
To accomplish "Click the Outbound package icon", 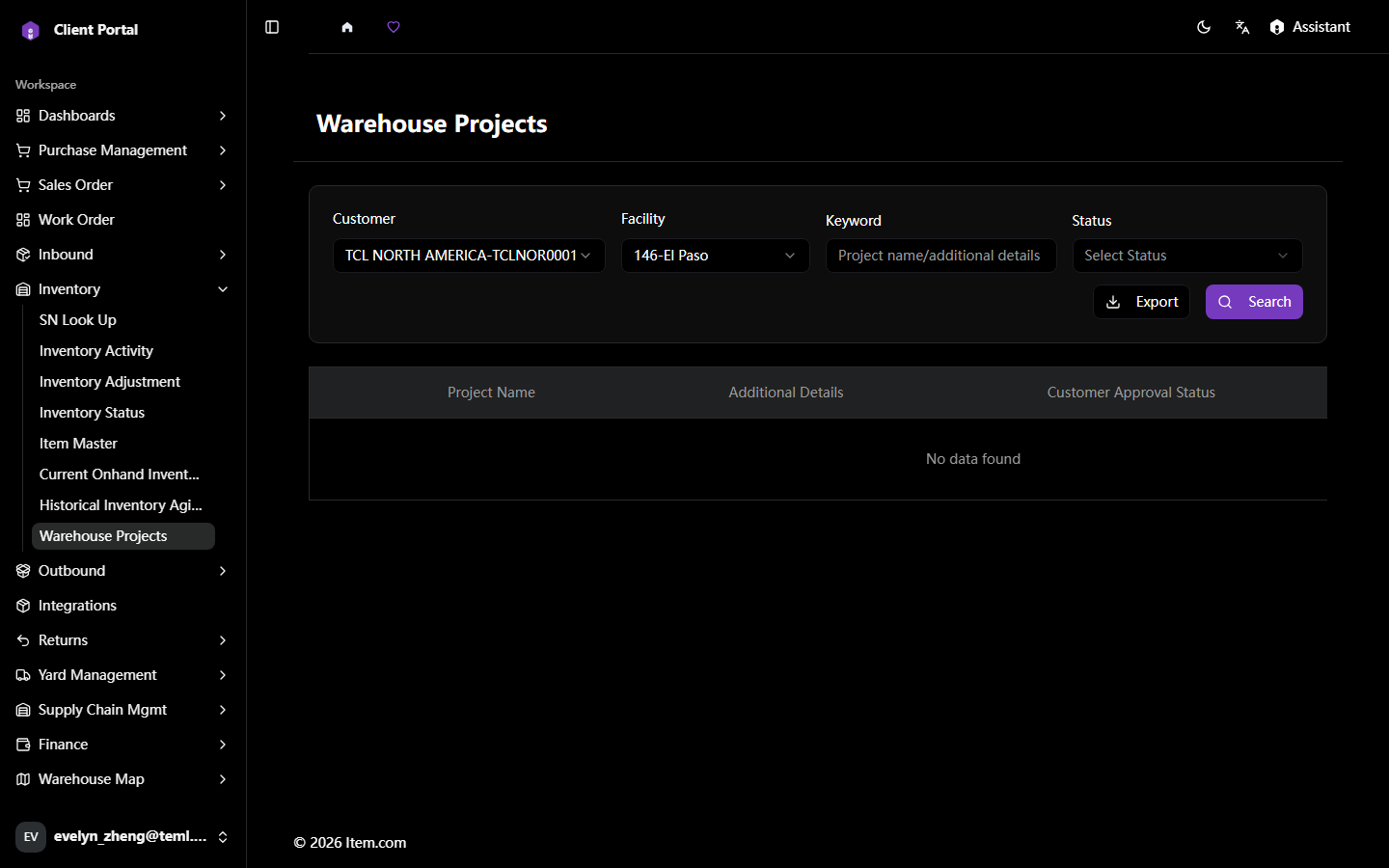I will [x=23, y=571].
